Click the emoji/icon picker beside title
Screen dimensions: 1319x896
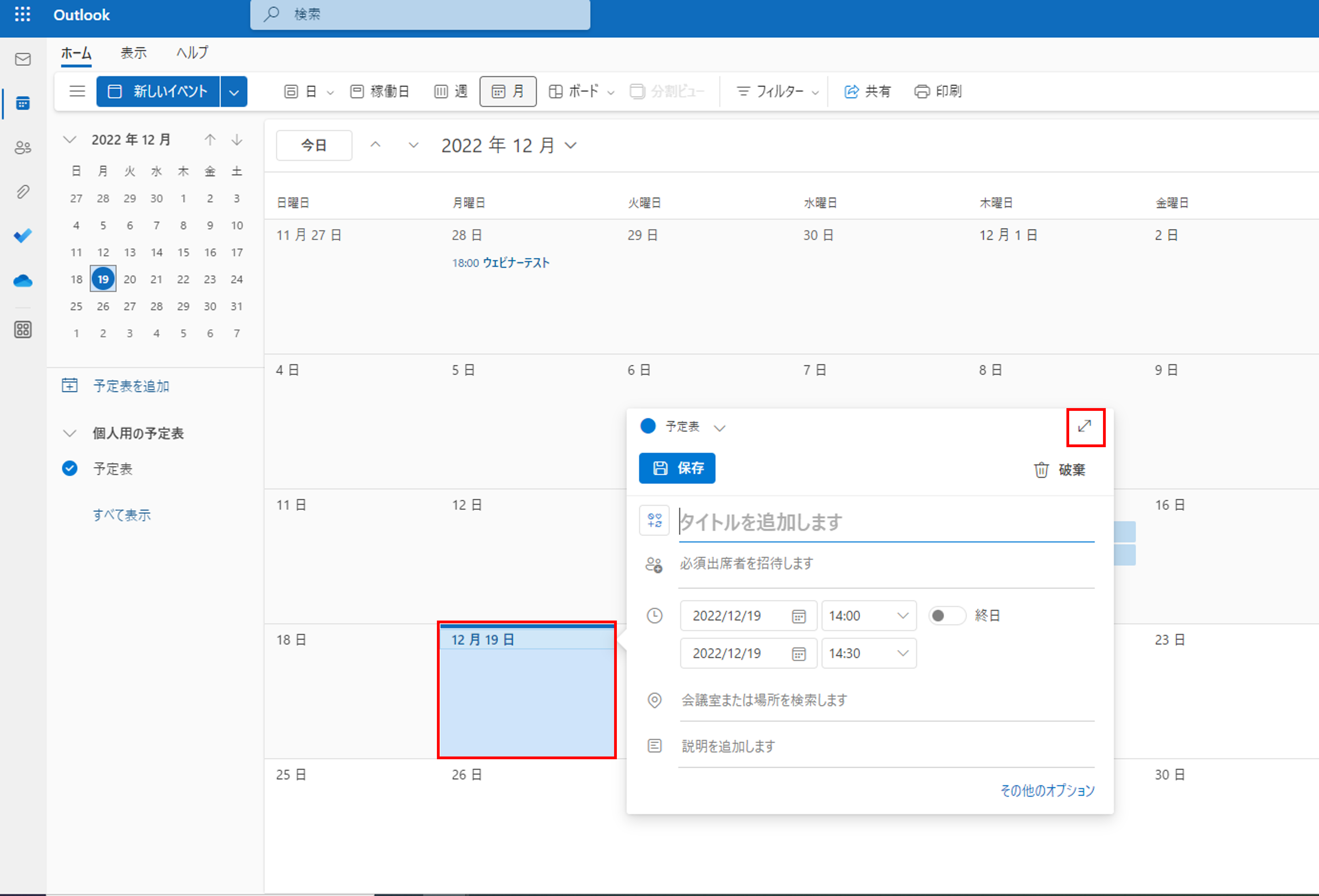[654, 520]
